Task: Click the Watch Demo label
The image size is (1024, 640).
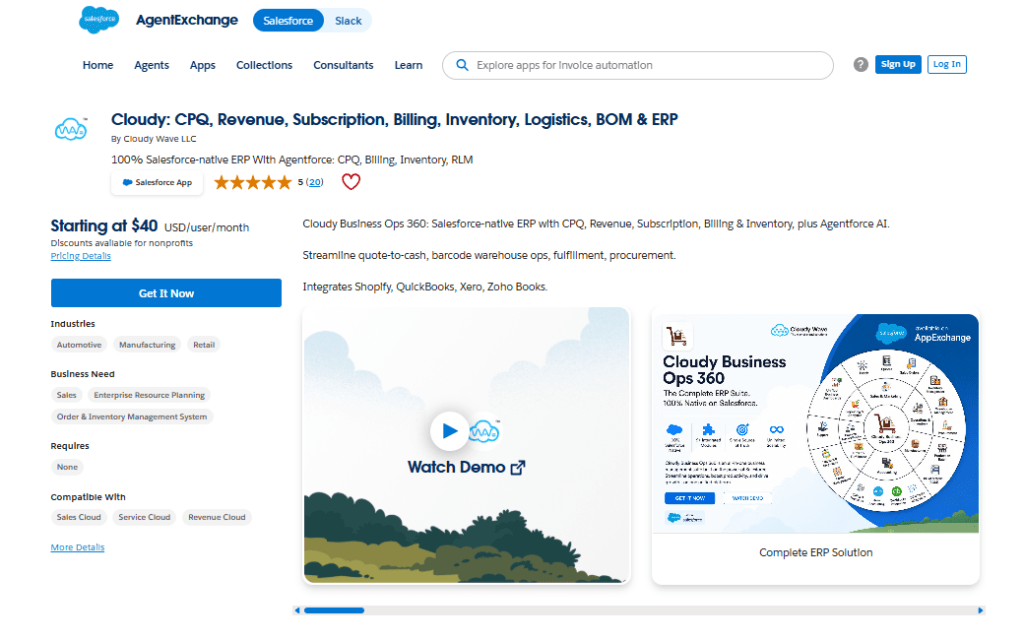Action: coord(456,467)
